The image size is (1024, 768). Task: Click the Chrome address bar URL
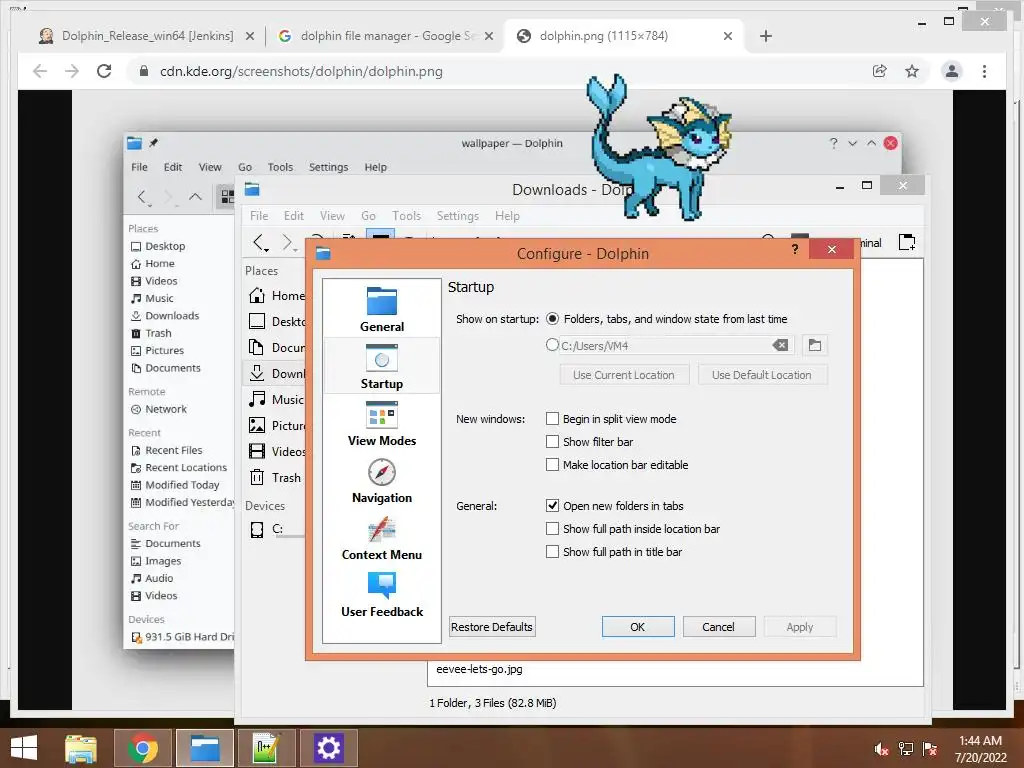(301, 71)
